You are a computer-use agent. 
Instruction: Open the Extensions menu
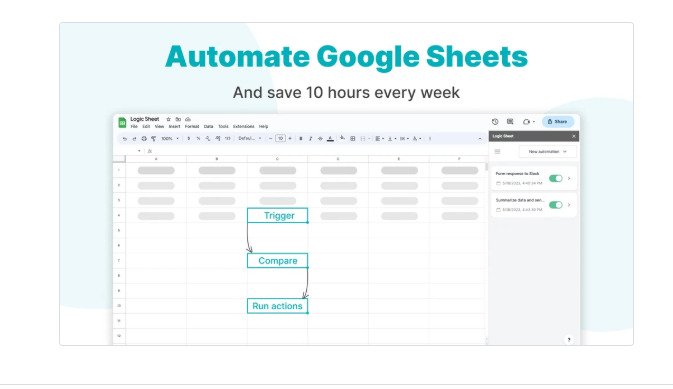[x=244, y=127]
